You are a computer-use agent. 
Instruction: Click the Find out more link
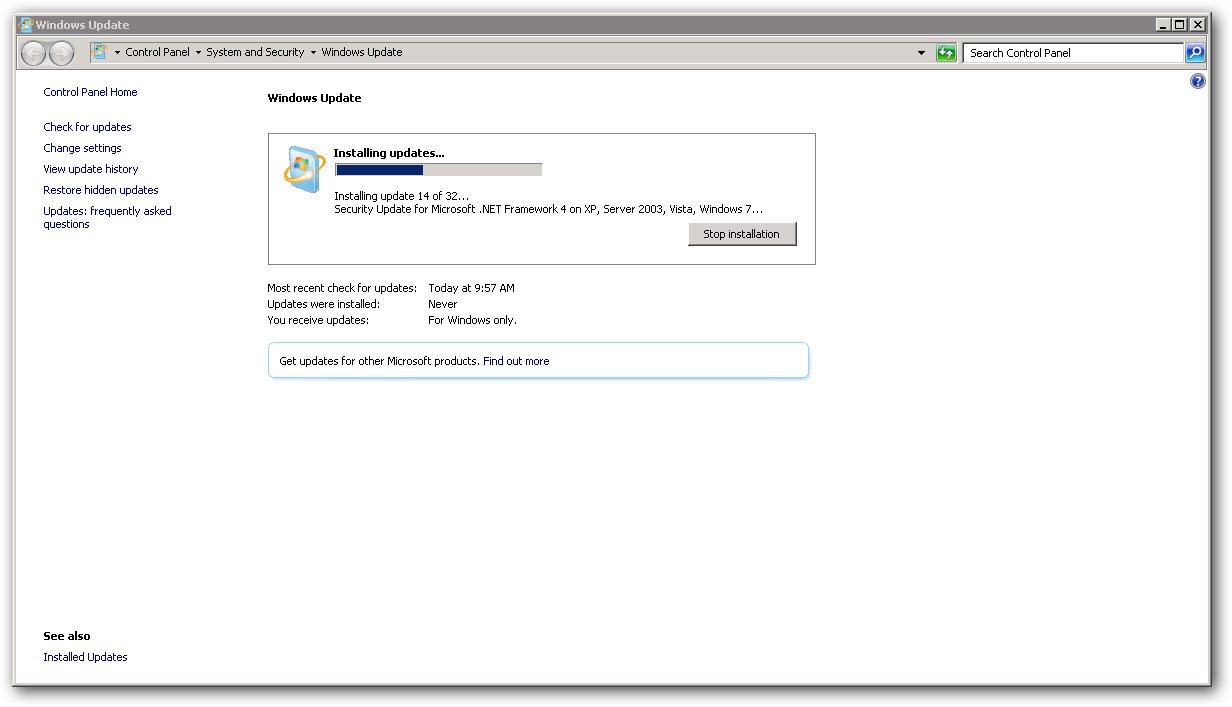516,361
